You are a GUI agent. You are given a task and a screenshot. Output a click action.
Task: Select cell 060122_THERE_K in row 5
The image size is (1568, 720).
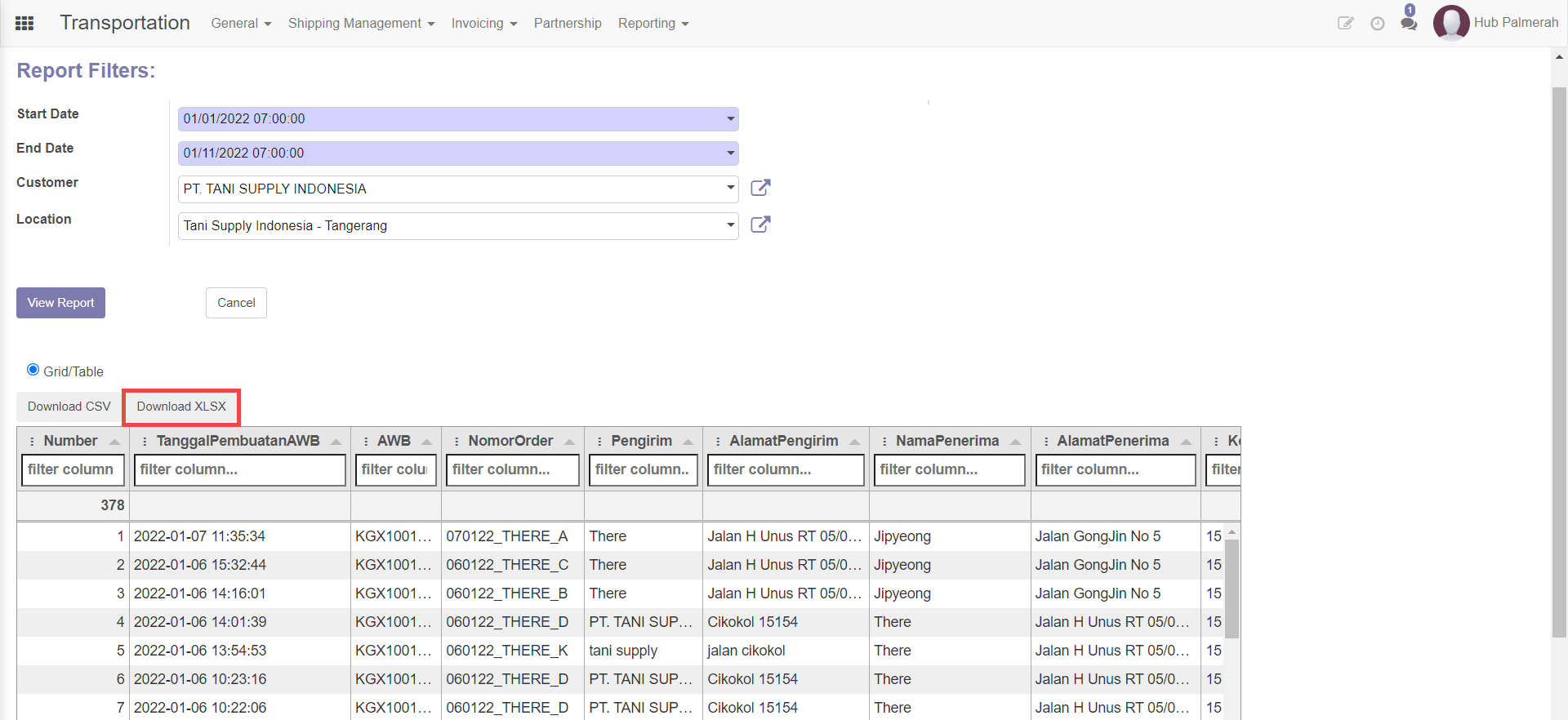click(513, 651)
